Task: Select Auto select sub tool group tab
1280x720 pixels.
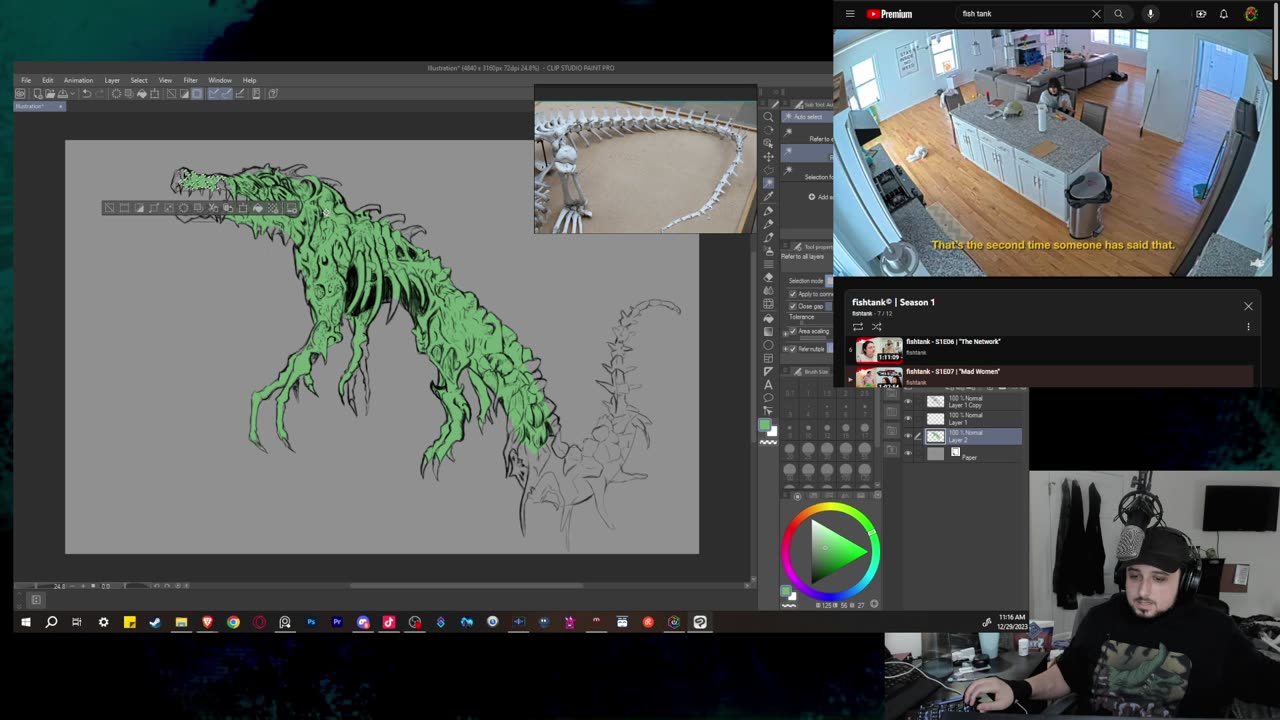Action: click(x=808, y=117)
